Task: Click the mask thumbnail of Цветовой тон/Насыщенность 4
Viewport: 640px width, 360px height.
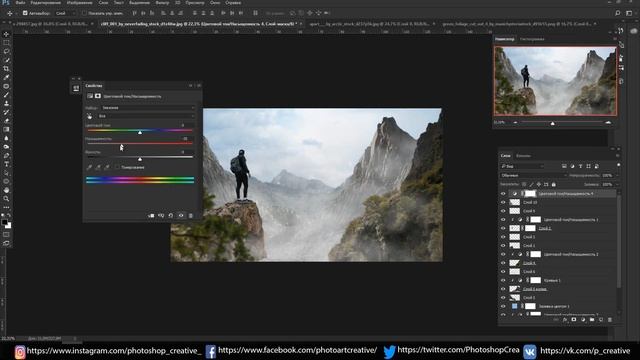Action: (x=530, y=194)
